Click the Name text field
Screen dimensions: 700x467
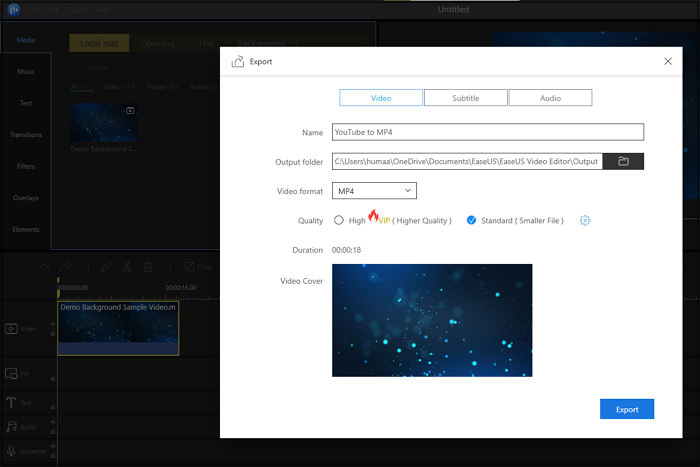tap(487, 132)
